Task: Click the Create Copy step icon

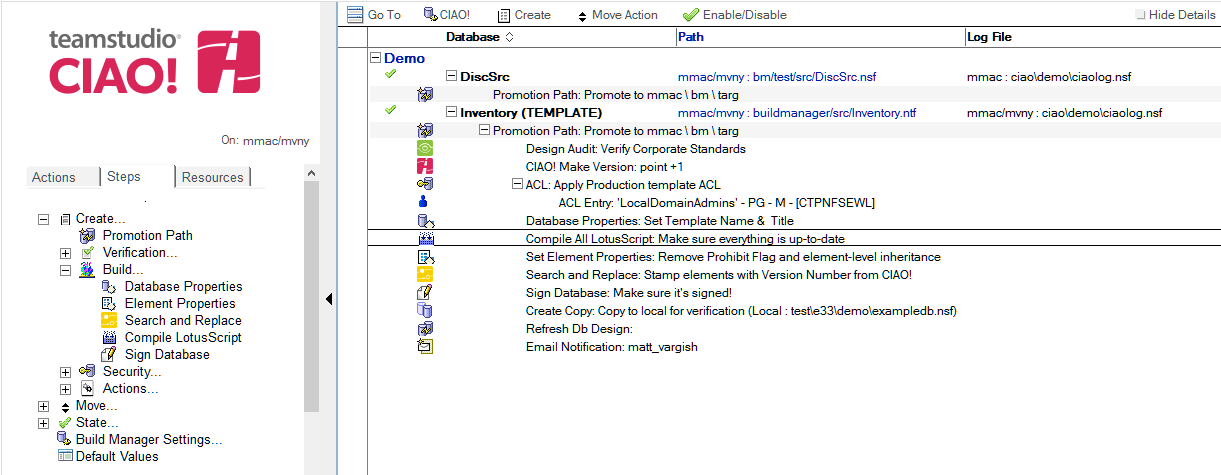Action: [424, 311]
